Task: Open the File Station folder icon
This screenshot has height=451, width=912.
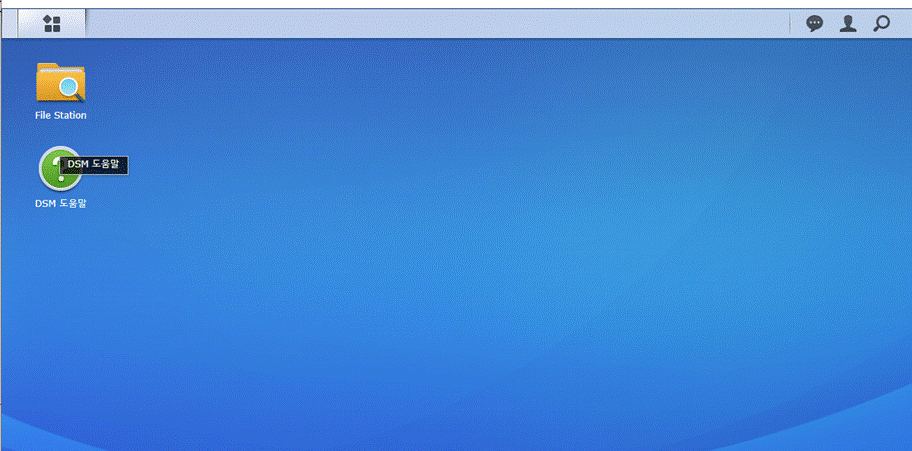Action: point(60,83)
